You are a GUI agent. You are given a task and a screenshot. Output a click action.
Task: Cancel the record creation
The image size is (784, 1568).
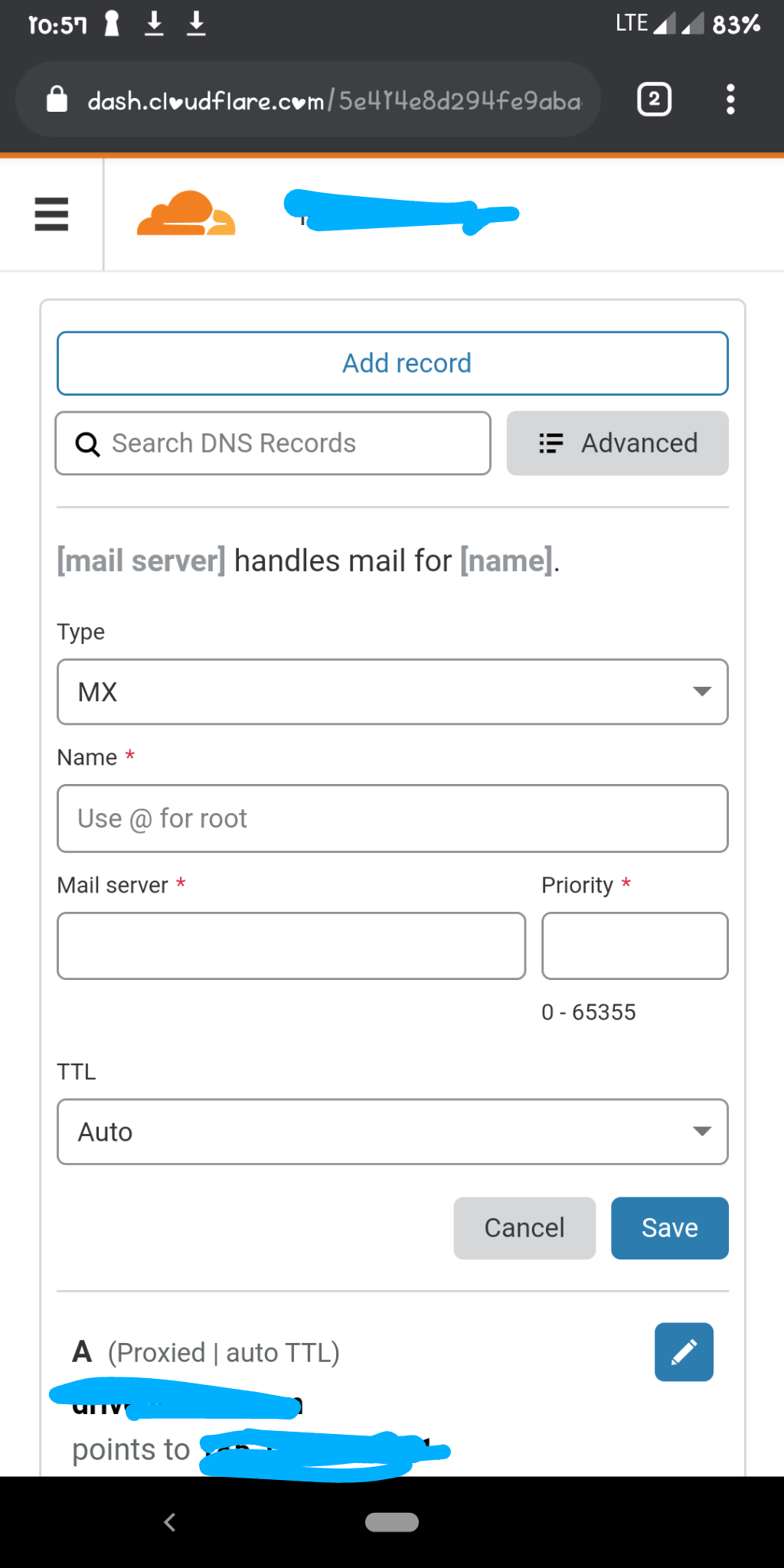coord(524,1228)
